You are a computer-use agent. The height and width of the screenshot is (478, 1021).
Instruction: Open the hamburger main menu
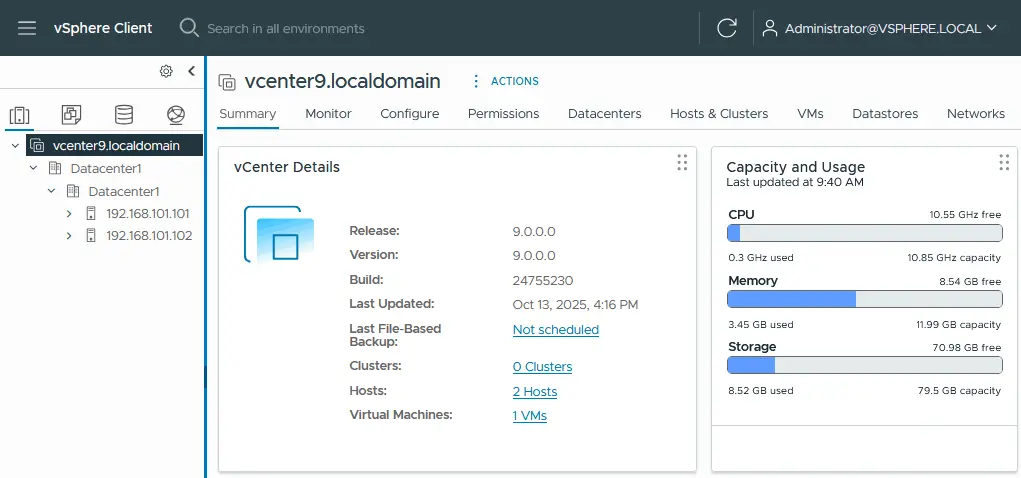27,28
